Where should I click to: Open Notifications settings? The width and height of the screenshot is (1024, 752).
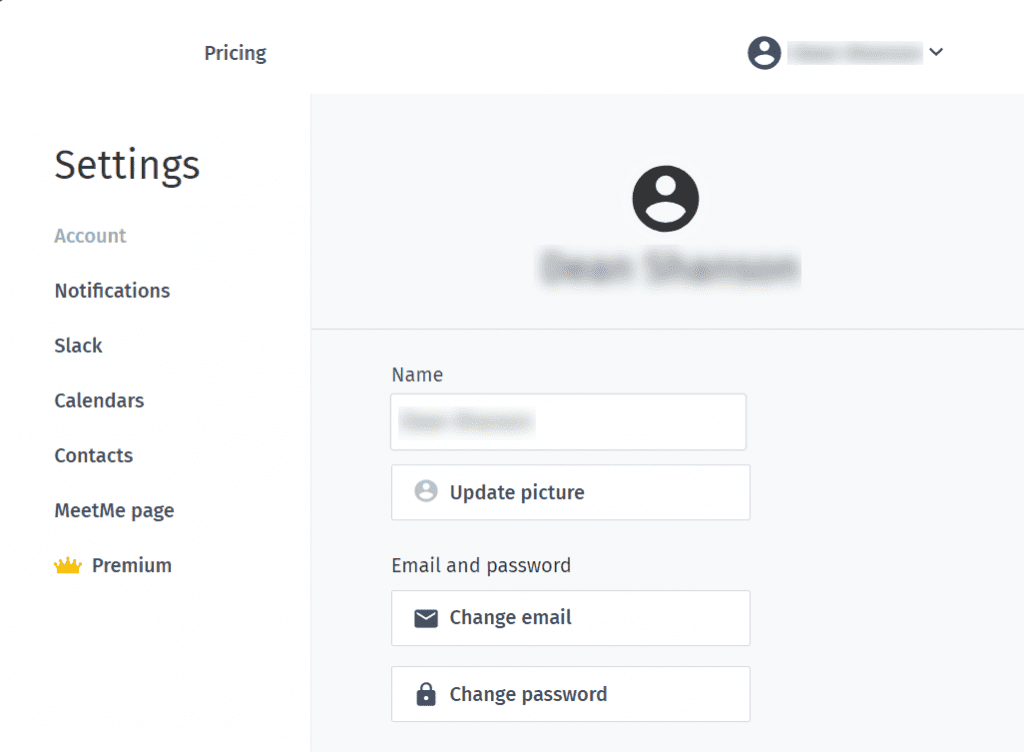pyautogui.click(x=112, y=290)
